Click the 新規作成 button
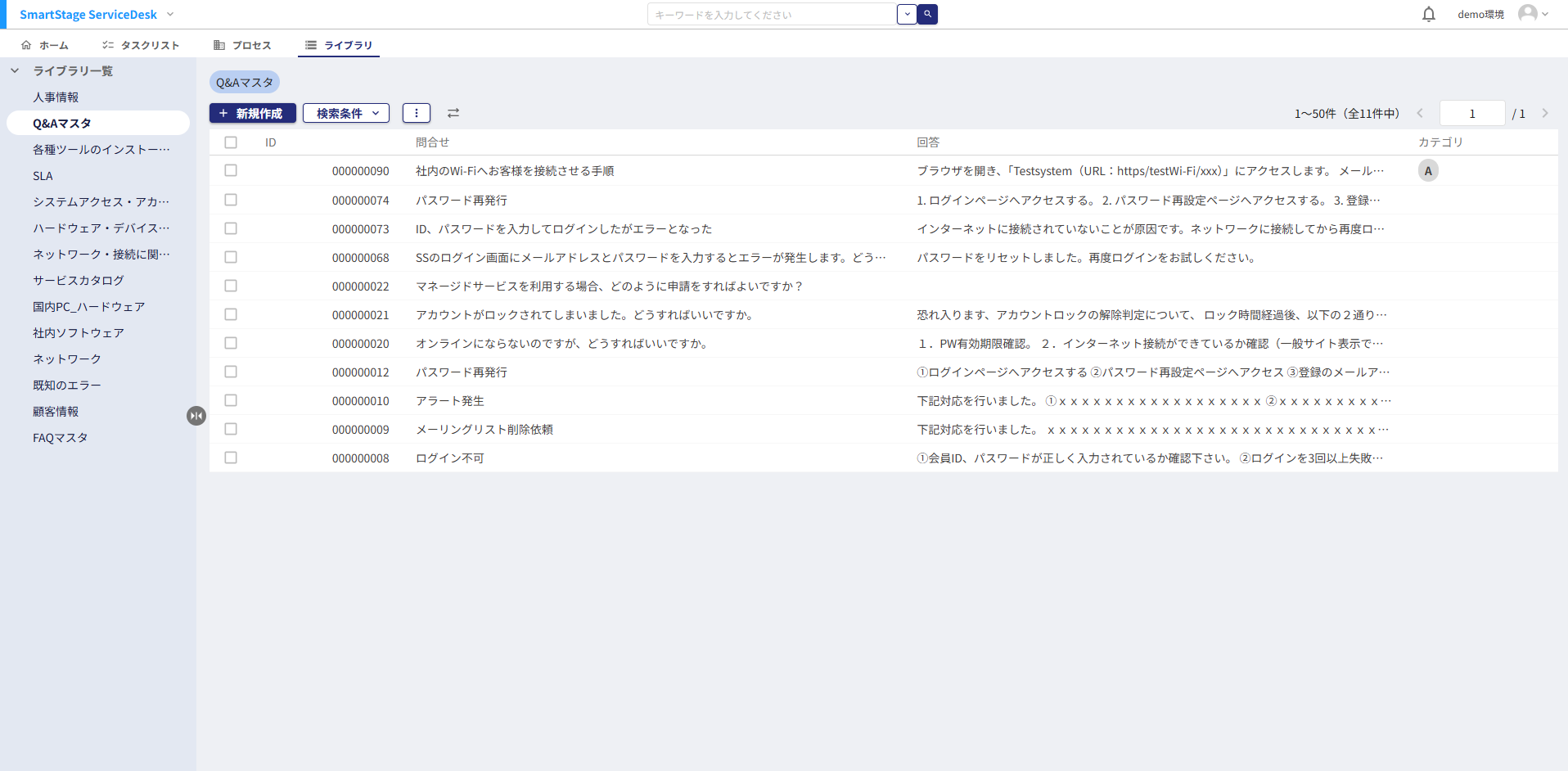Screen dimensions: 1568x771 252,113
